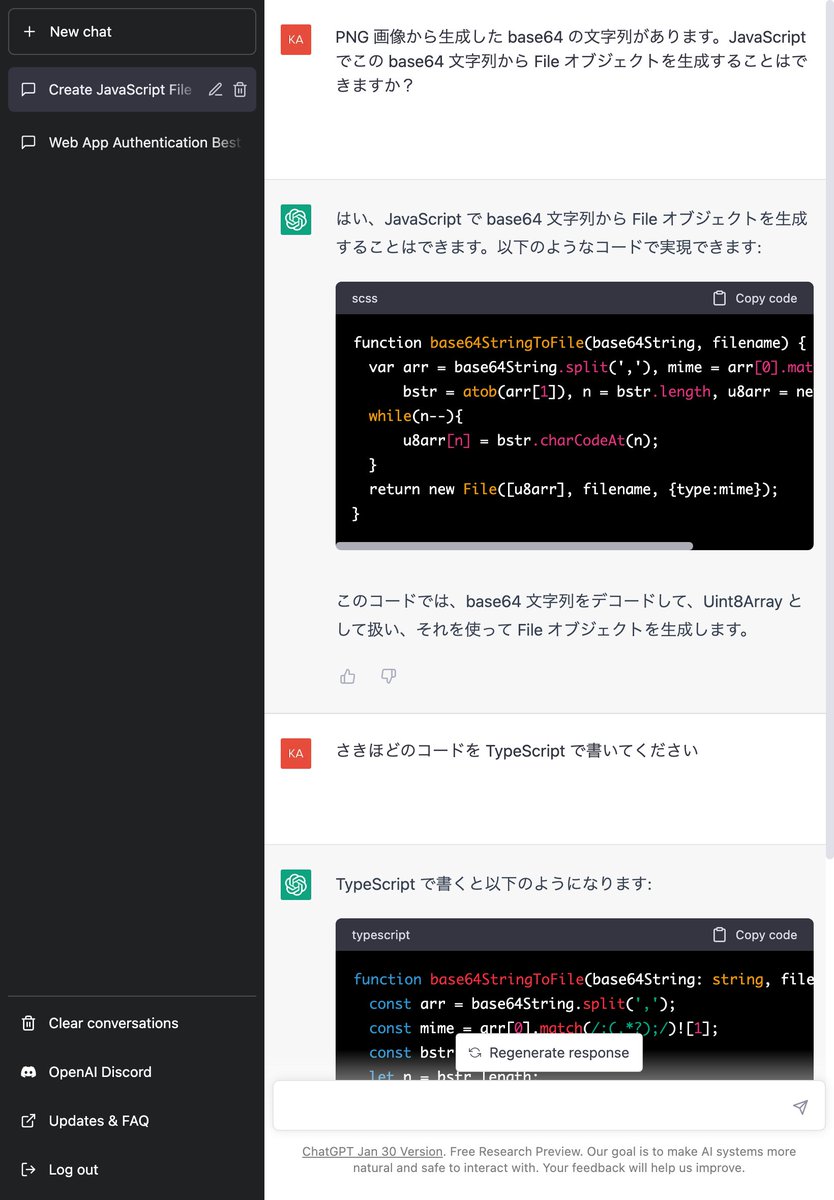The width and height of the screenshot is (834, 1200).
Task: Click the typescript language label
Action: [x=381, y=935]
